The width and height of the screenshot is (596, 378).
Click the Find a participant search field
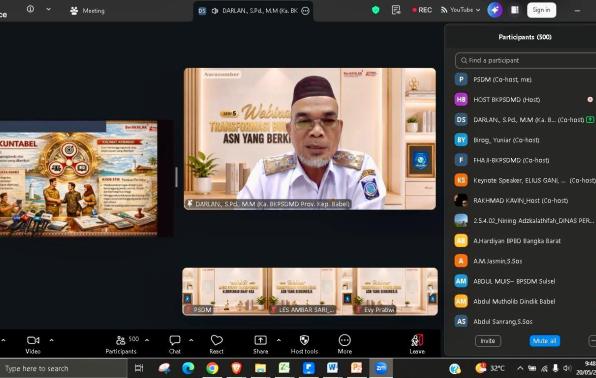(x=526, y=60)
